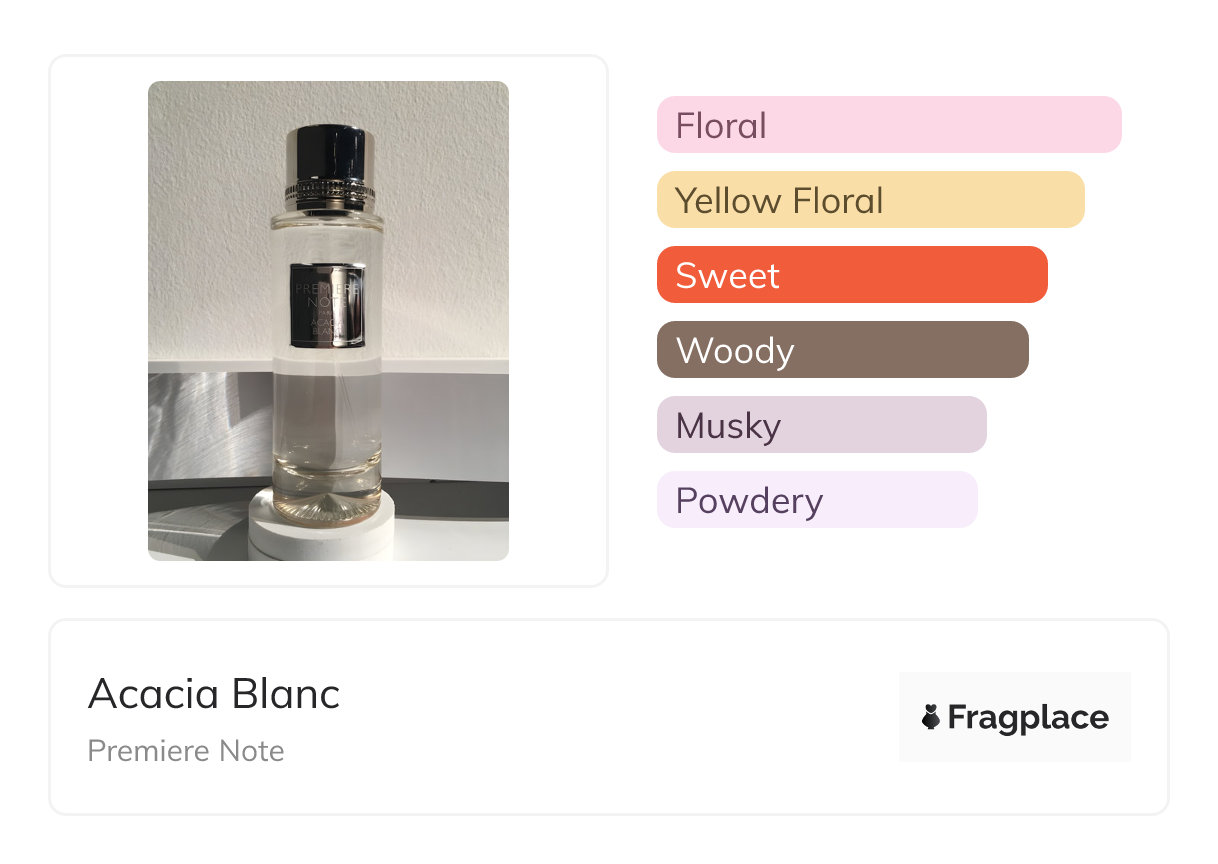This screenshot has width=1218, height=864.
Task: Click the orange Sweet accord bar
Action: (851, 275)
